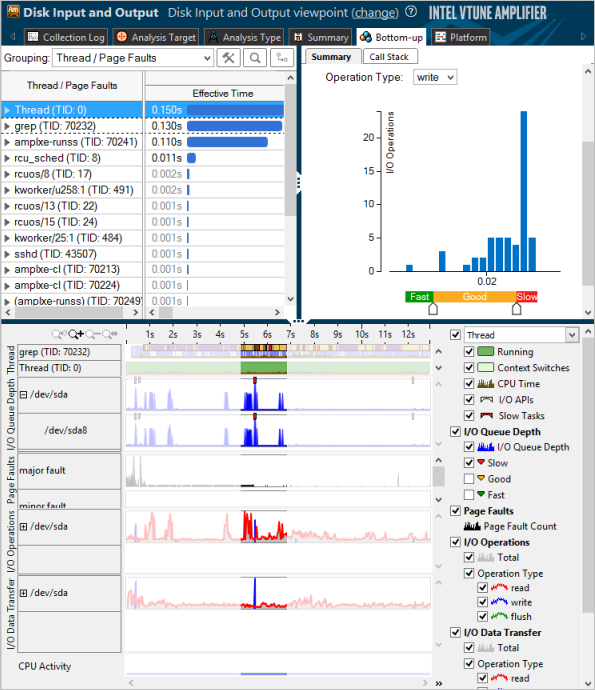Click the VTune Amplifier application logo icon

point(13,12)
